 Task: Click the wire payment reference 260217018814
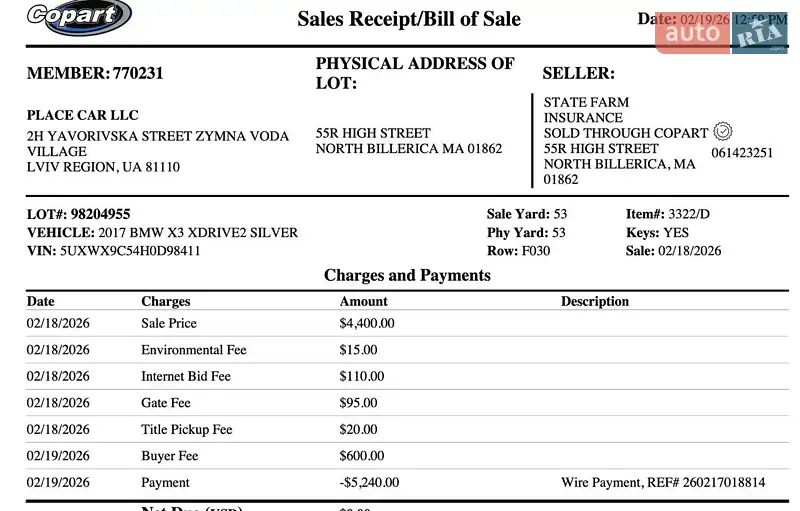pos(724,482)
